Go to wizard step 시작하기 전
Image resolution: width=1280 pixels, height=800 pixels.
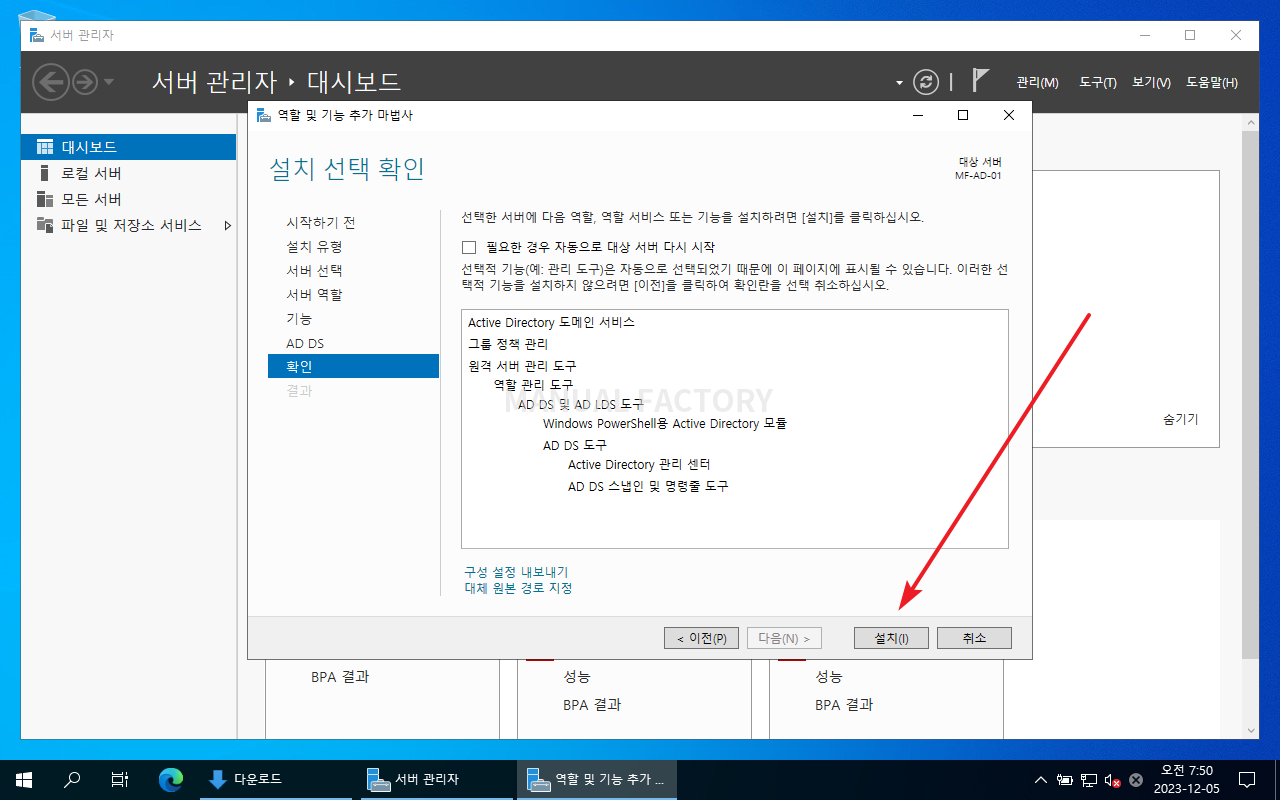pyautogui.click(x=320, y=223)
